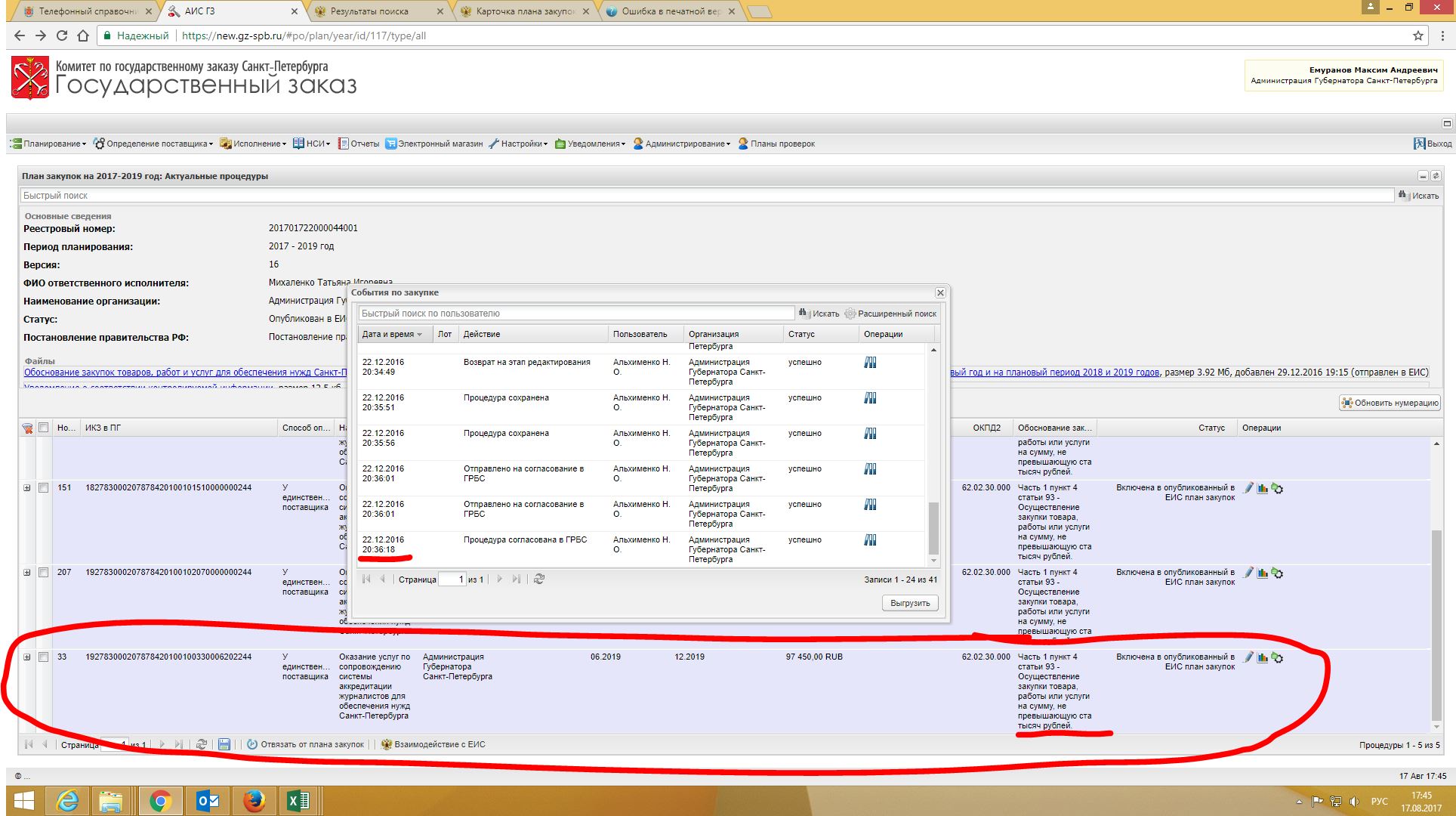Open details icon for 'Процедура согласована в ГРБС' event
Screen dimensions: 1456x816
tap(870, 539)
